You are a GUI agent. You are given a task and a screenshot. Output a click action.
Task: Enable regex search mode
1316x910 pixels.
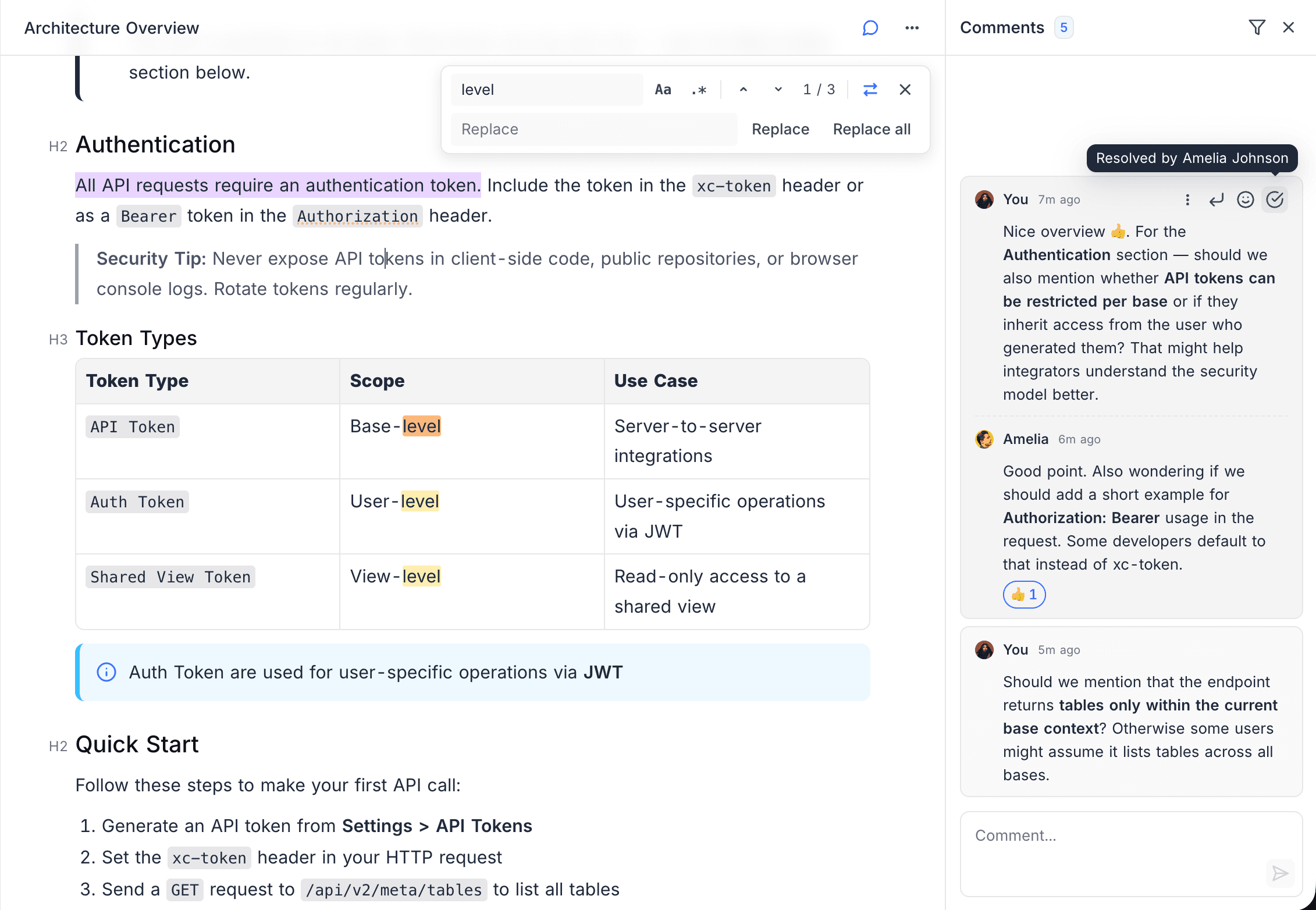pyautogui.click(x=698, y=89)
